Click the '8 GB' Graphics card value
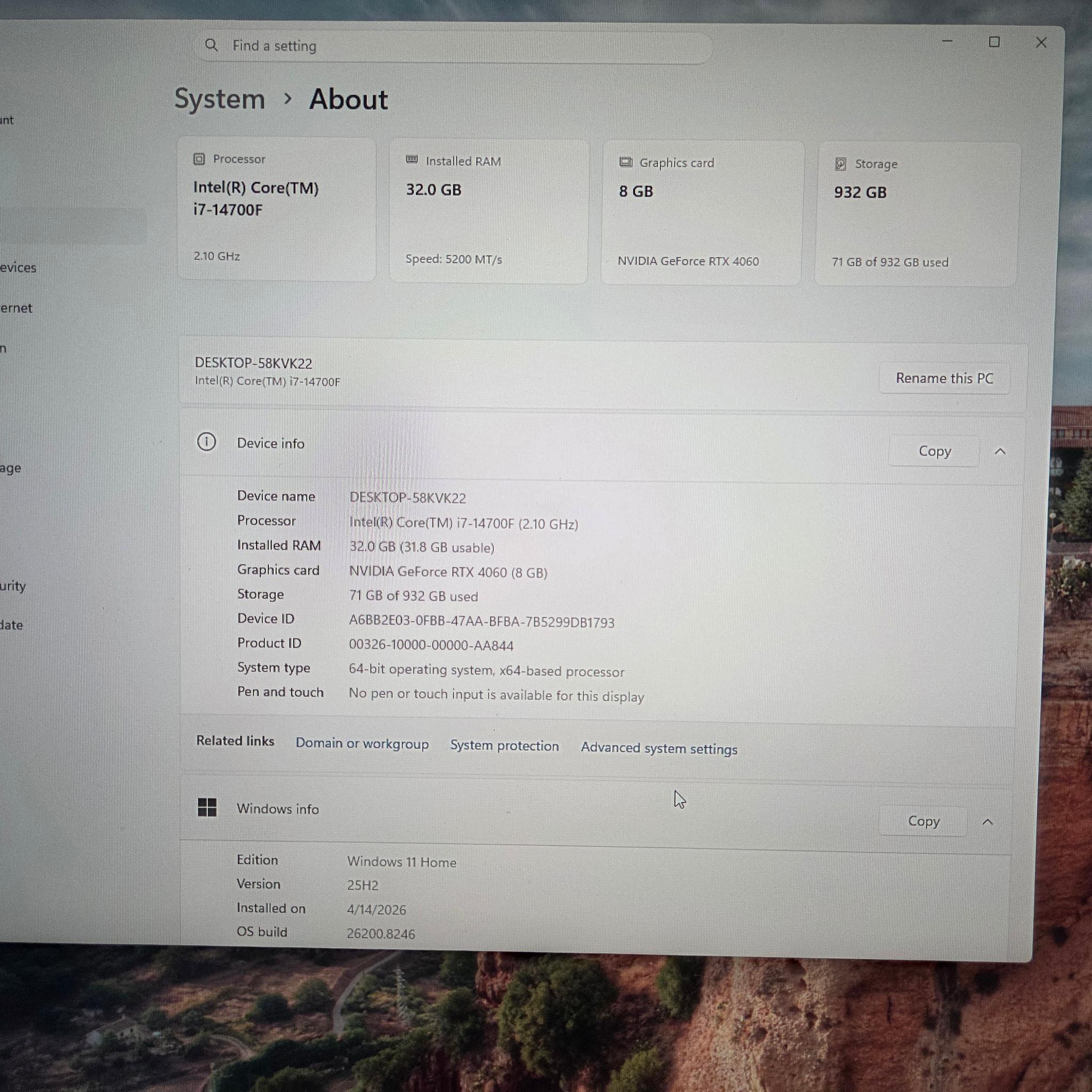 tap(636, 191)
